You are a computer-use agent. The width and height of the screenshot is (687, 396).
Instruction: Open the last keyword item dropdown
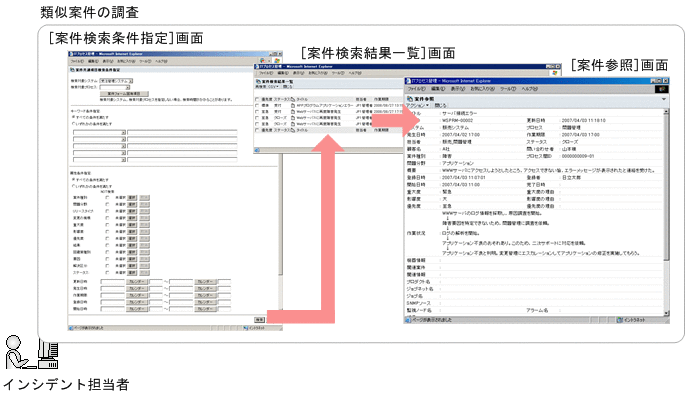pyautogui.click(x=99, y=159)
